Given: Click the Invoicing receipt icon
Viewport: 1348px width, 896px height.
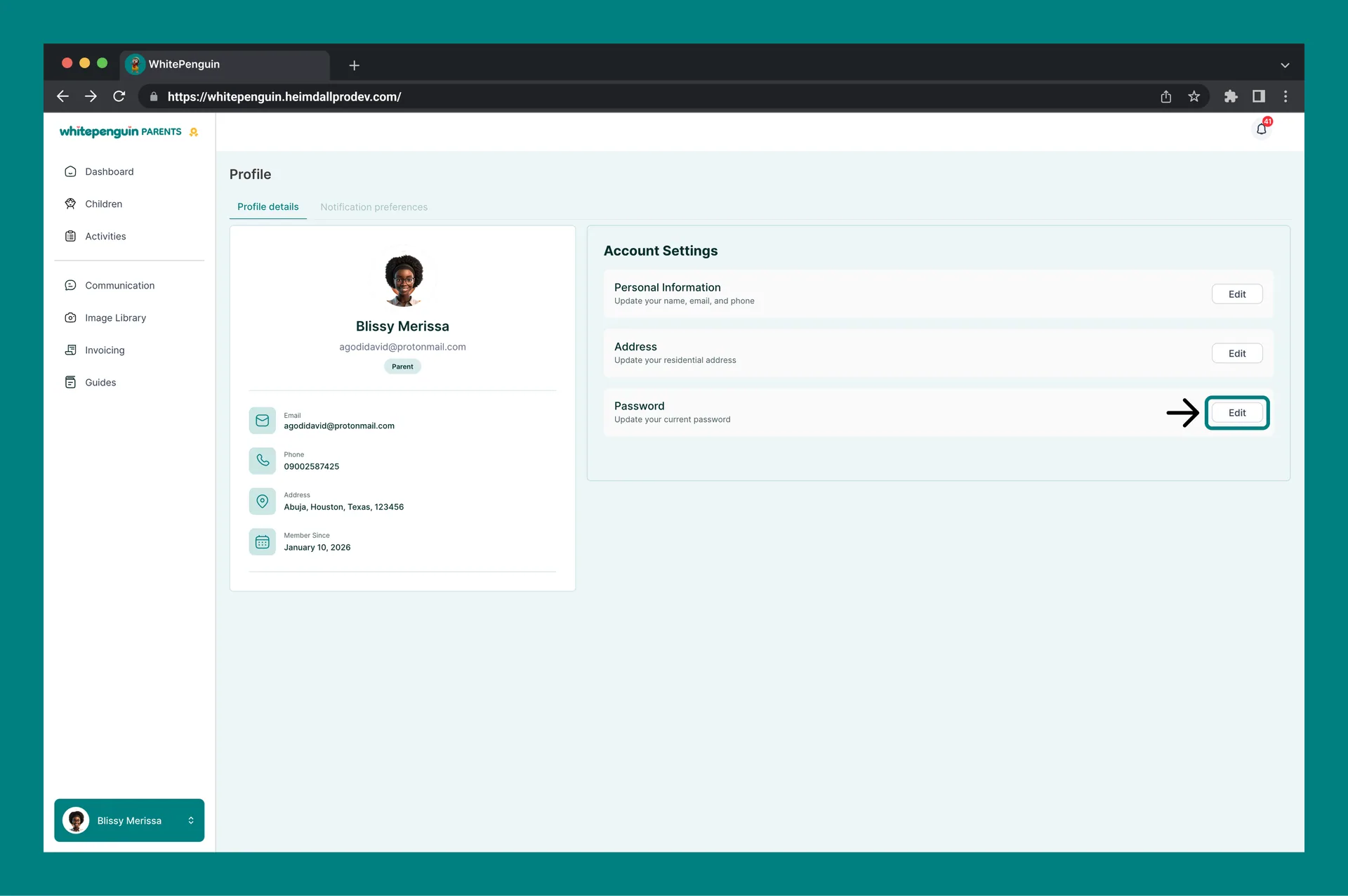Looking at the screenshot, I should tap(70, 350).
